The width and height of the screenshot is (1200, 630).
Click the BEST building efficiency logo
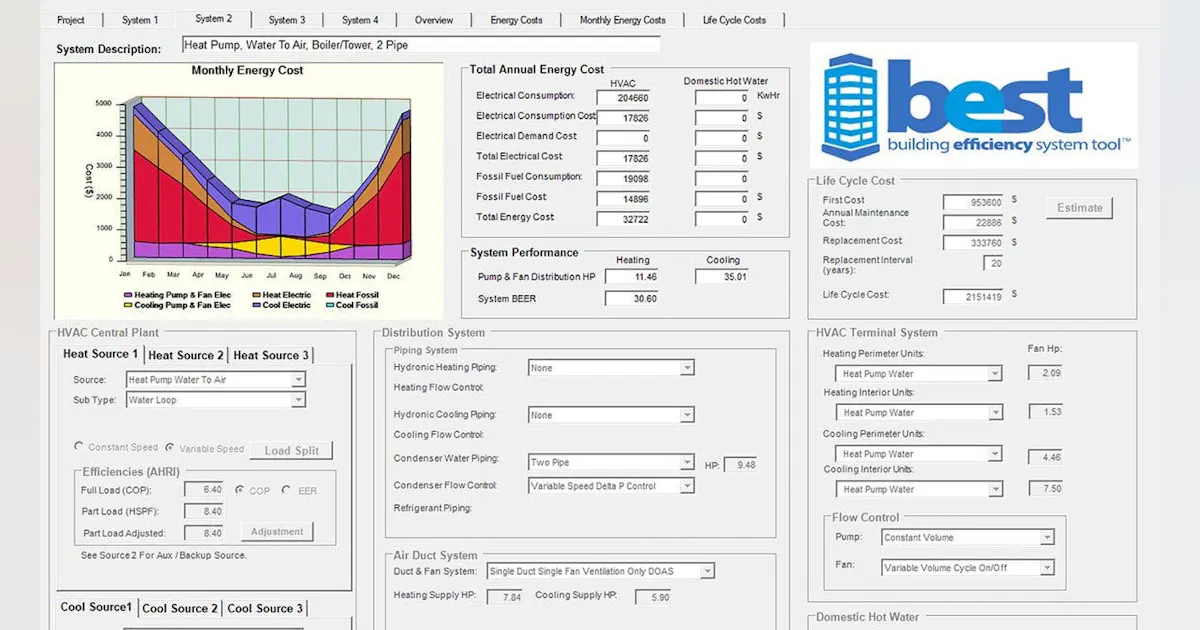[x=973, y=105]
